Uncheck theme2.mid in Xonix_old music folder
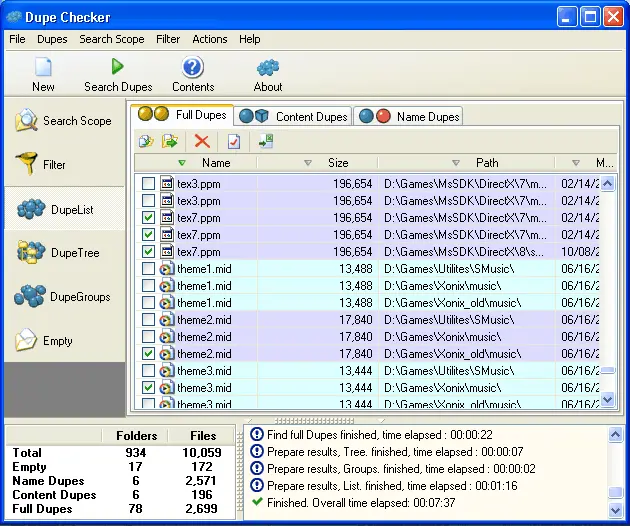Image resolution: width=630 pixels, height=526 pixels. pos(148,354)
